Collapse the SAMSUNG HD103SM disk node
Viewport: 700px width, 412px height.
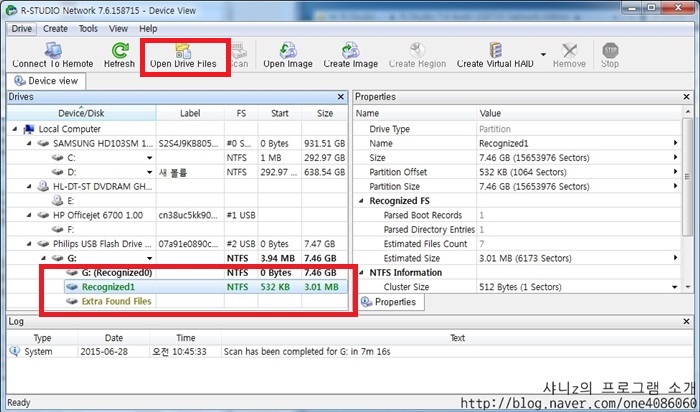pos(29,143)
